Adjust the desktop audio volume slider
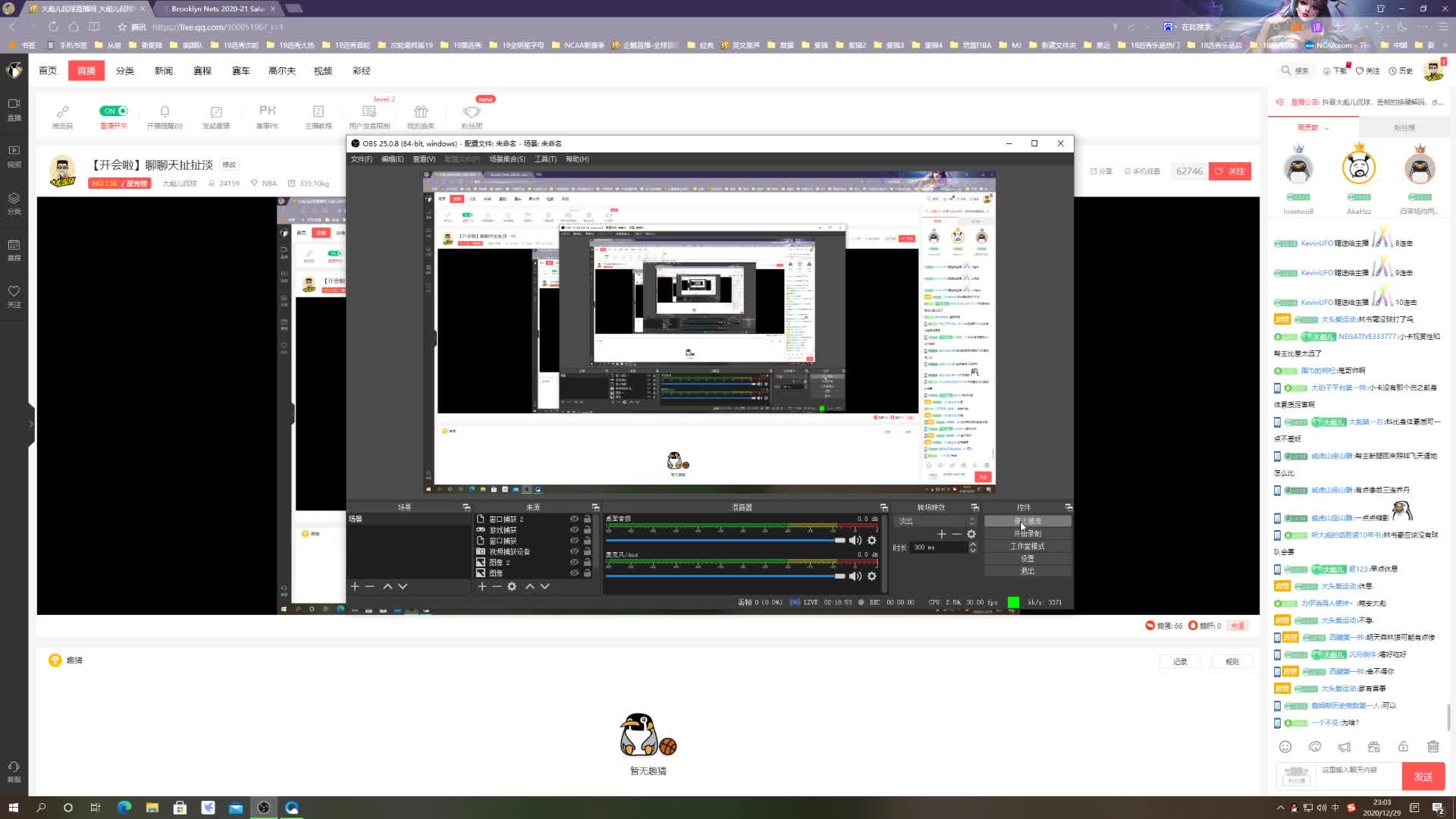 click(x=839, y=540)
